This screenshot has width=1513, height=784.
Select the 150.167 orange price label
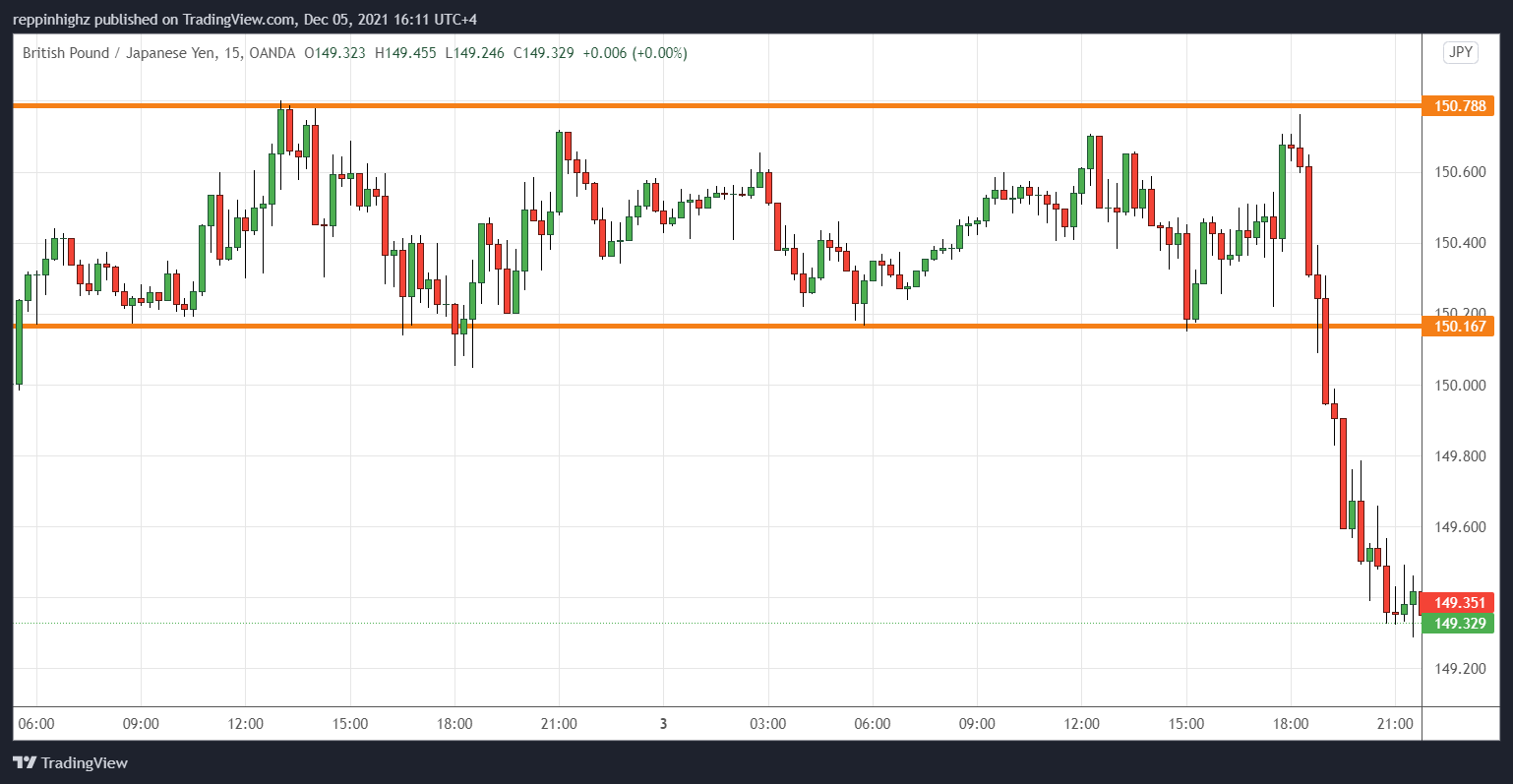1458,326
